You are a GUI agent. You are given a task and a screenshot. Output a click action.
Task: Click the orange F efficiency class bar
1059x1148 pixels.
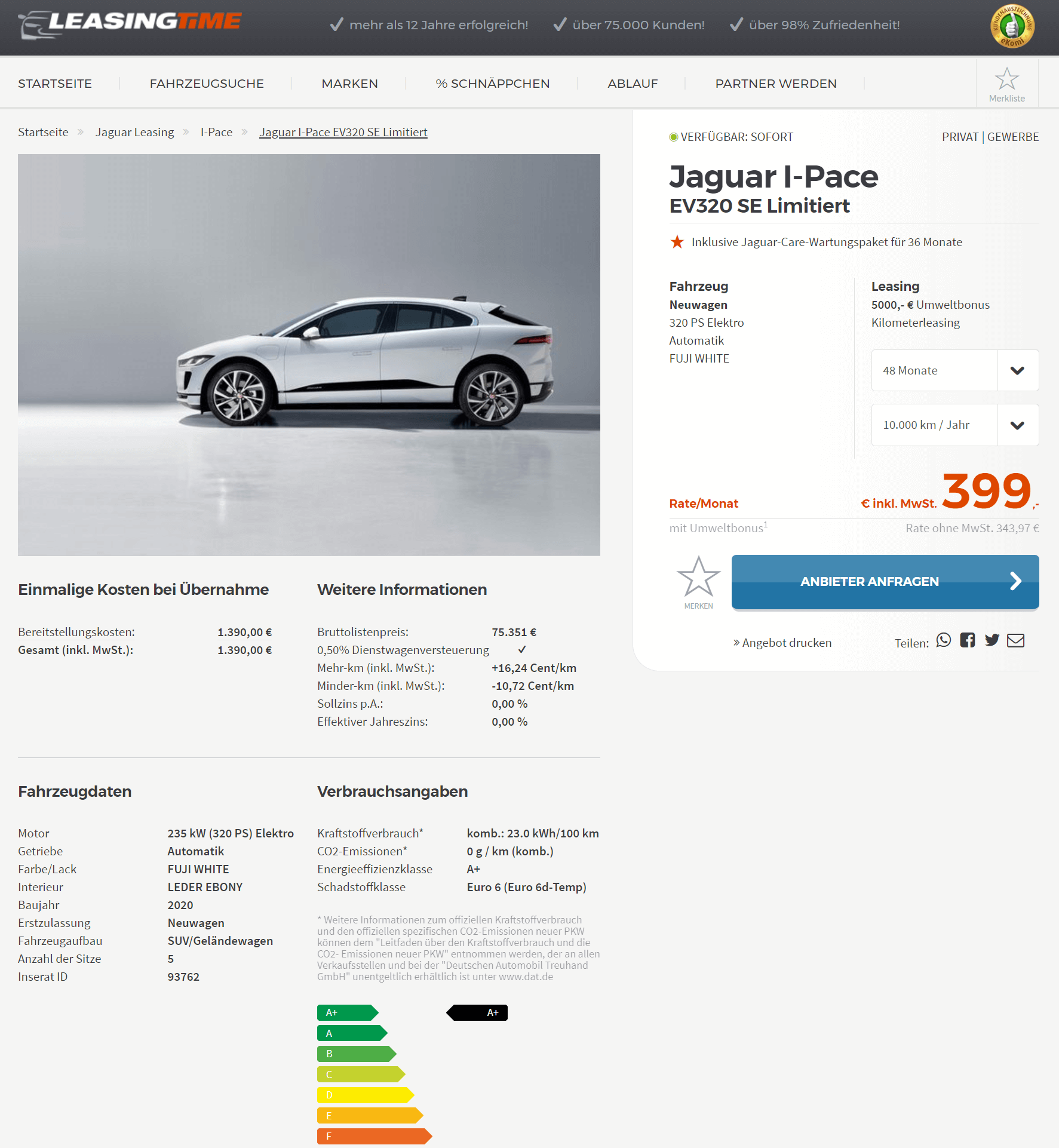click(x=375, y=1136)
